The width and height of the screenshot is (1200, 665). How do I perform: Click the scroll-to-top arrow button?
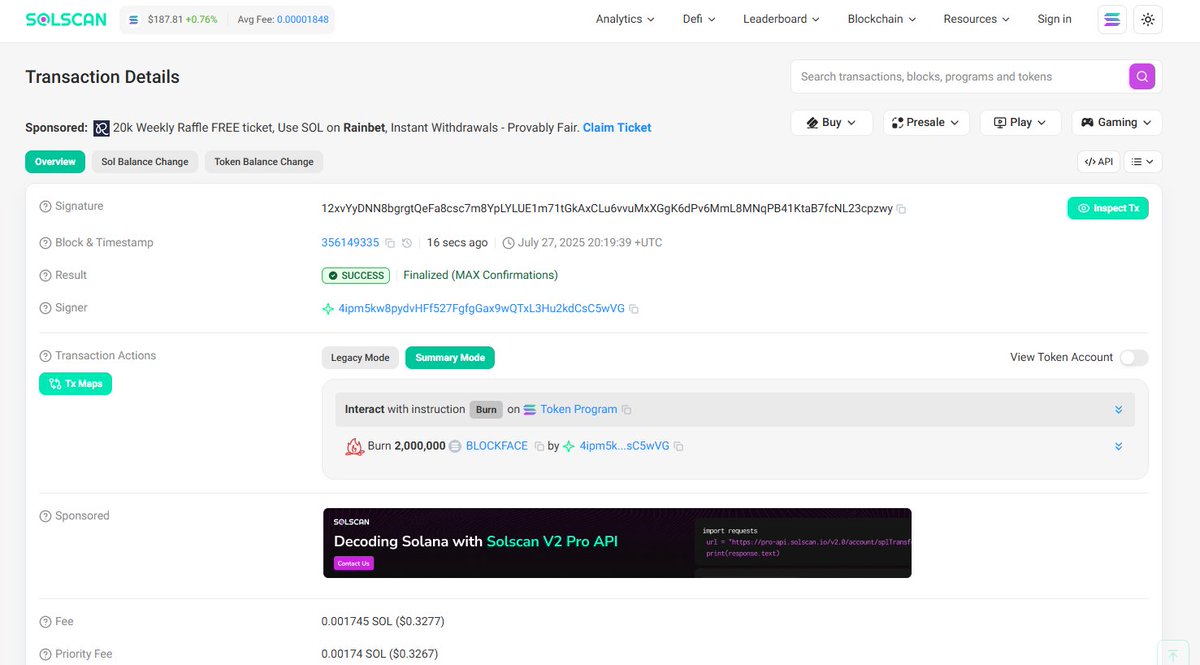[1173, 655]
